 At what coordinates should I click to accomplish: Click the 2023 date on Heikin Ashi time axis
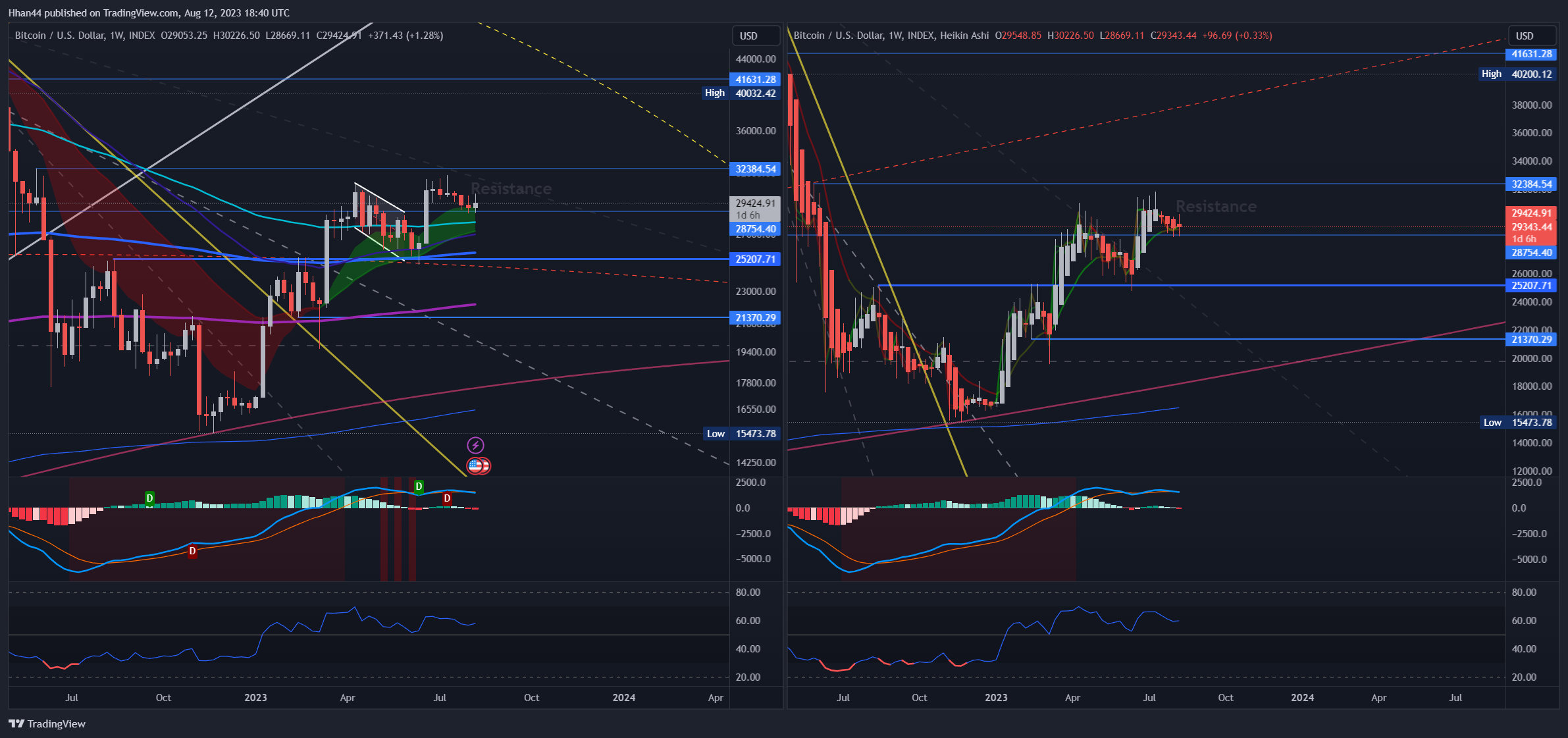(996, 698)
